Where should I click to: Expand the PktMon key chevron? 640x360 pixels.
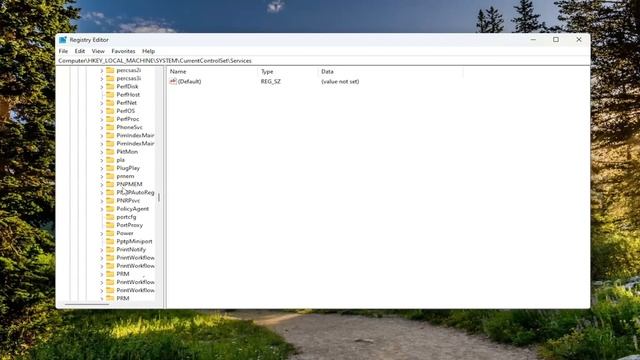click(102, 152)
